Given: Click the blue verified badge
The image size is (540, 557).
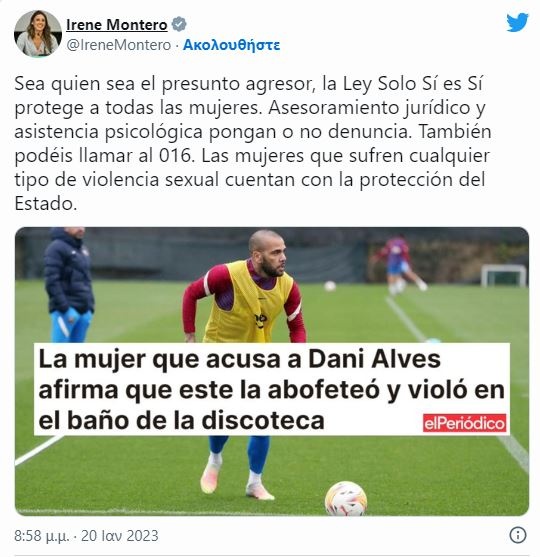Looking at the screenshot, I should (179, 24).
